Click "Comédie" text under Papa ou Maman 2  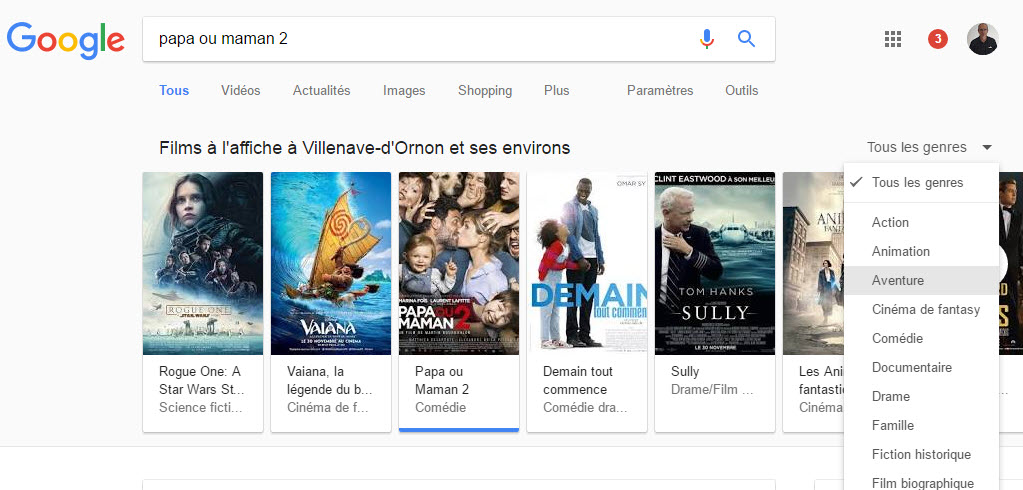(440, 408)
